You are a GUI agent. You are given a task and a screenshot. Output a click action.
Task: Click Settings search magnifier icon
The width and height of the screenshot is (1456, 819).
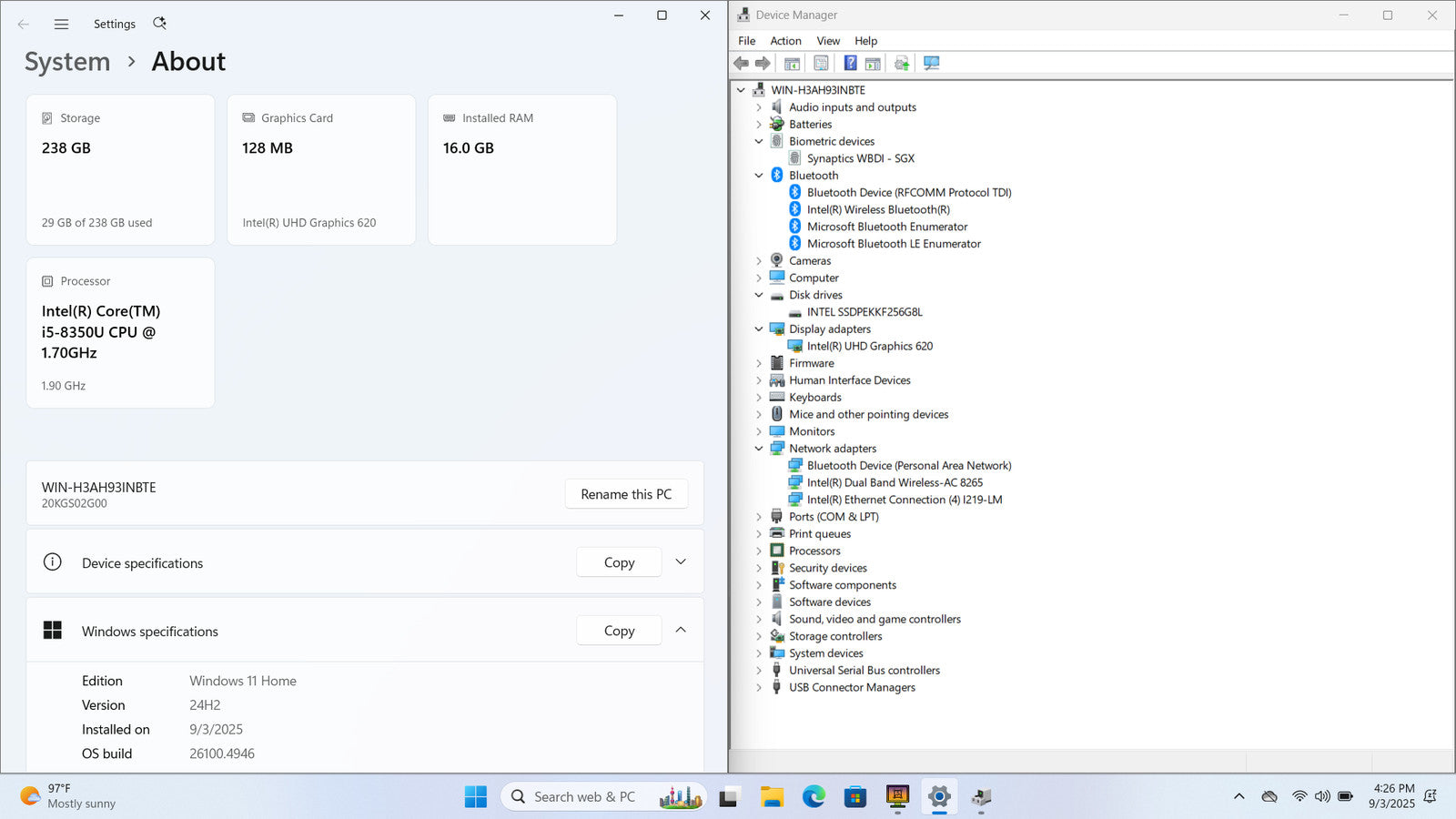coord(159,24)
